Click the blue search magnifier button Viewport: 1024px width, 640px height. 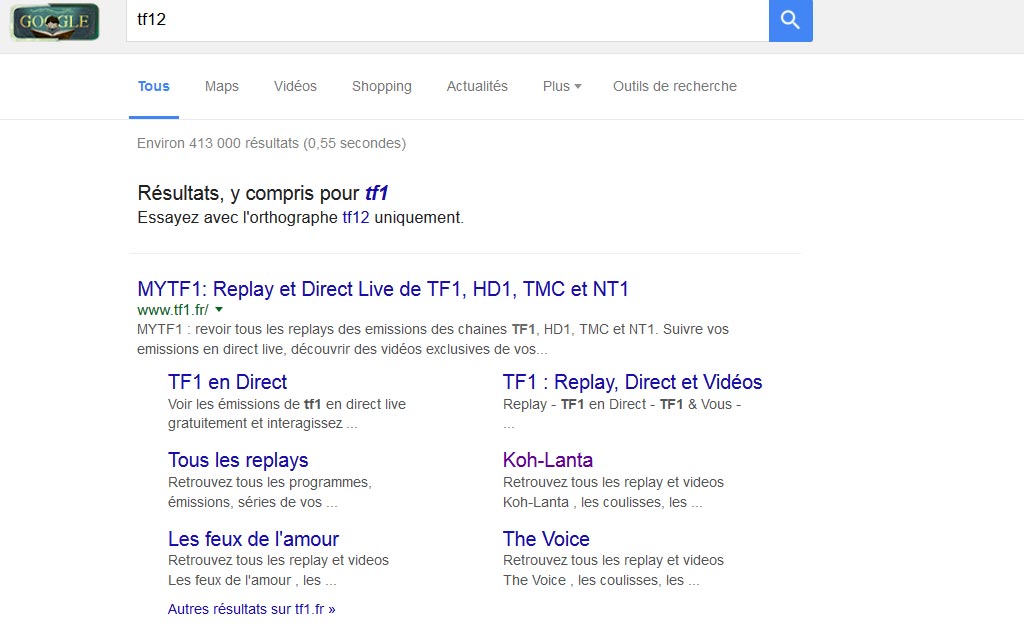click(790, 20)
